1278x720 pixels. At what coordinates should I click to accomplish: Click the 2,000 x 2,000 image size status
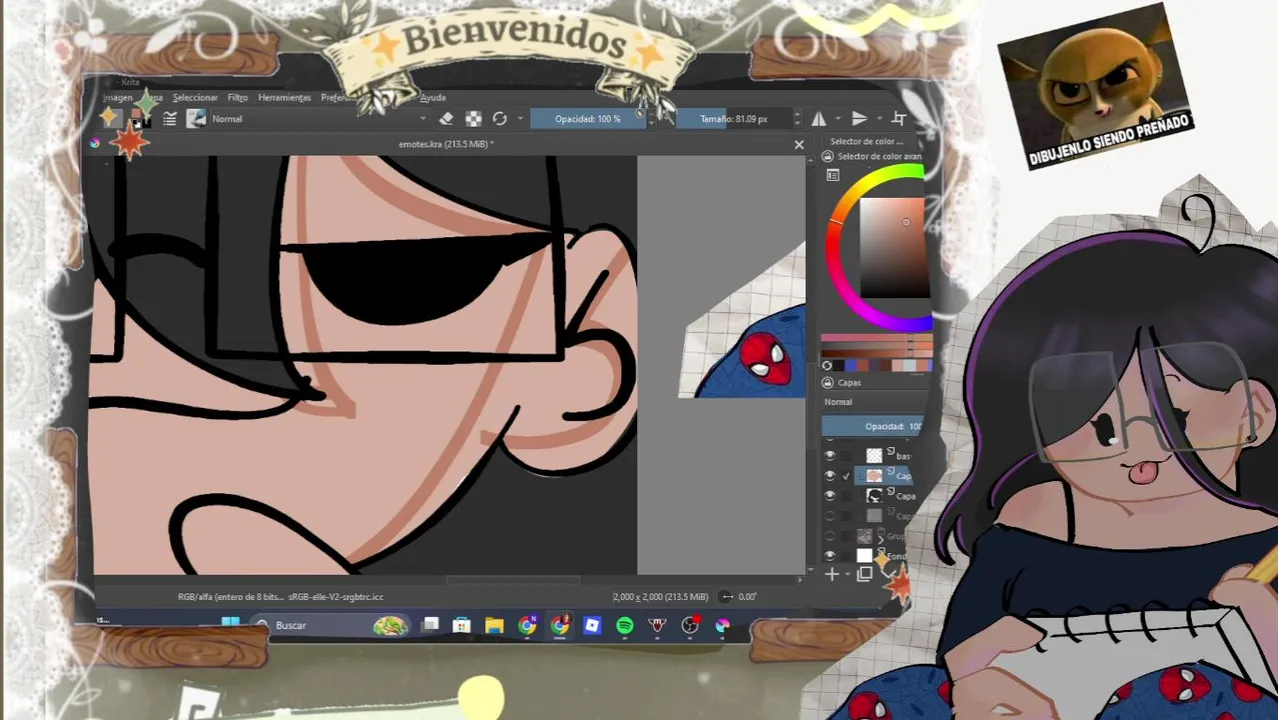tap(660, 597)
